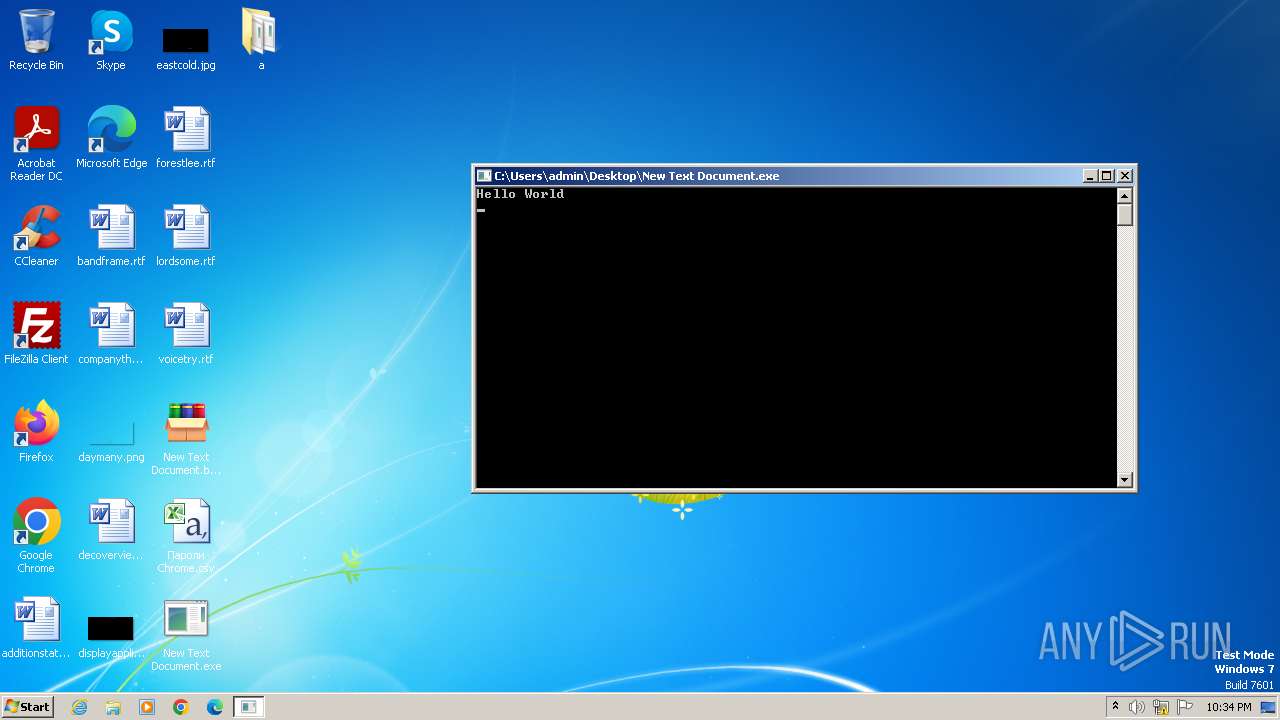Click the Hello World console output
1280x720 pixels.
point(520,194)
